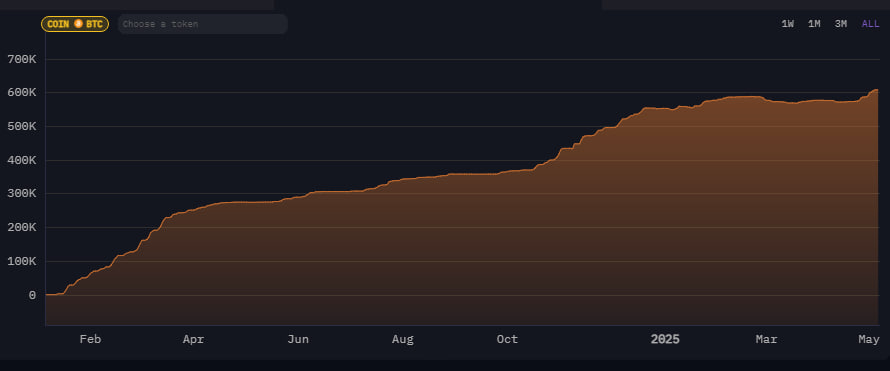Screen dimensions: 890x371
Task: Click the 400K y-axis label
Action: [22, 161]
